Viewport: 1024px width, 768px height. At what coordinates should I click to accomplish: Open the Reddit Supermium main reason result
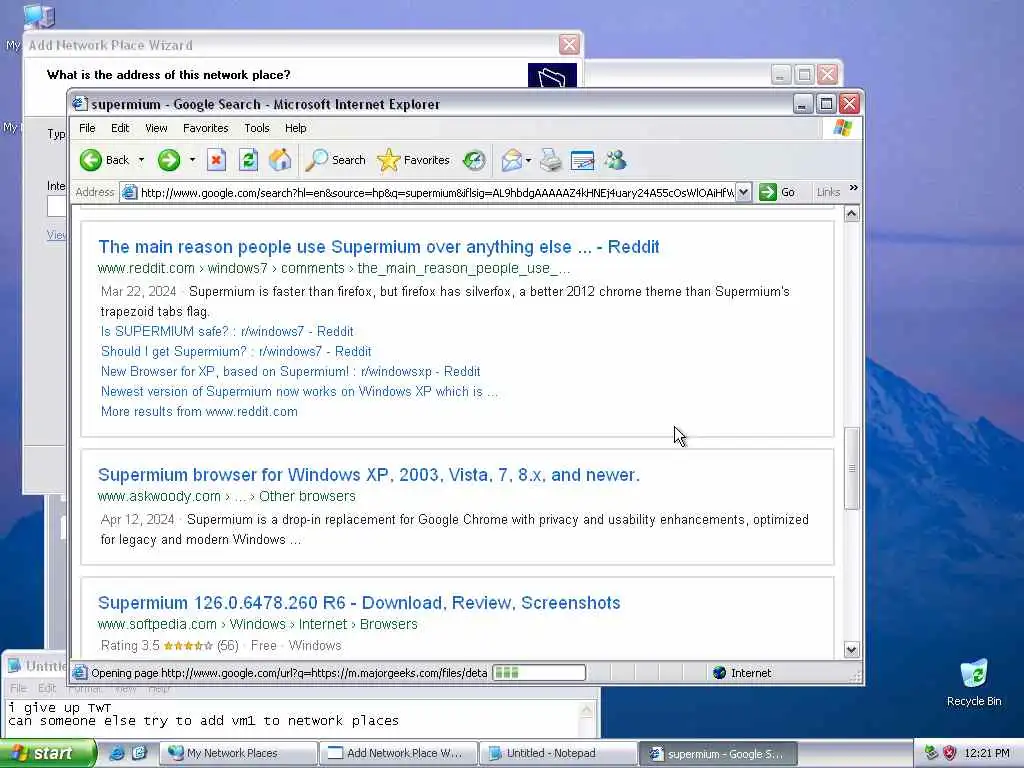click(x=379, y=247)
